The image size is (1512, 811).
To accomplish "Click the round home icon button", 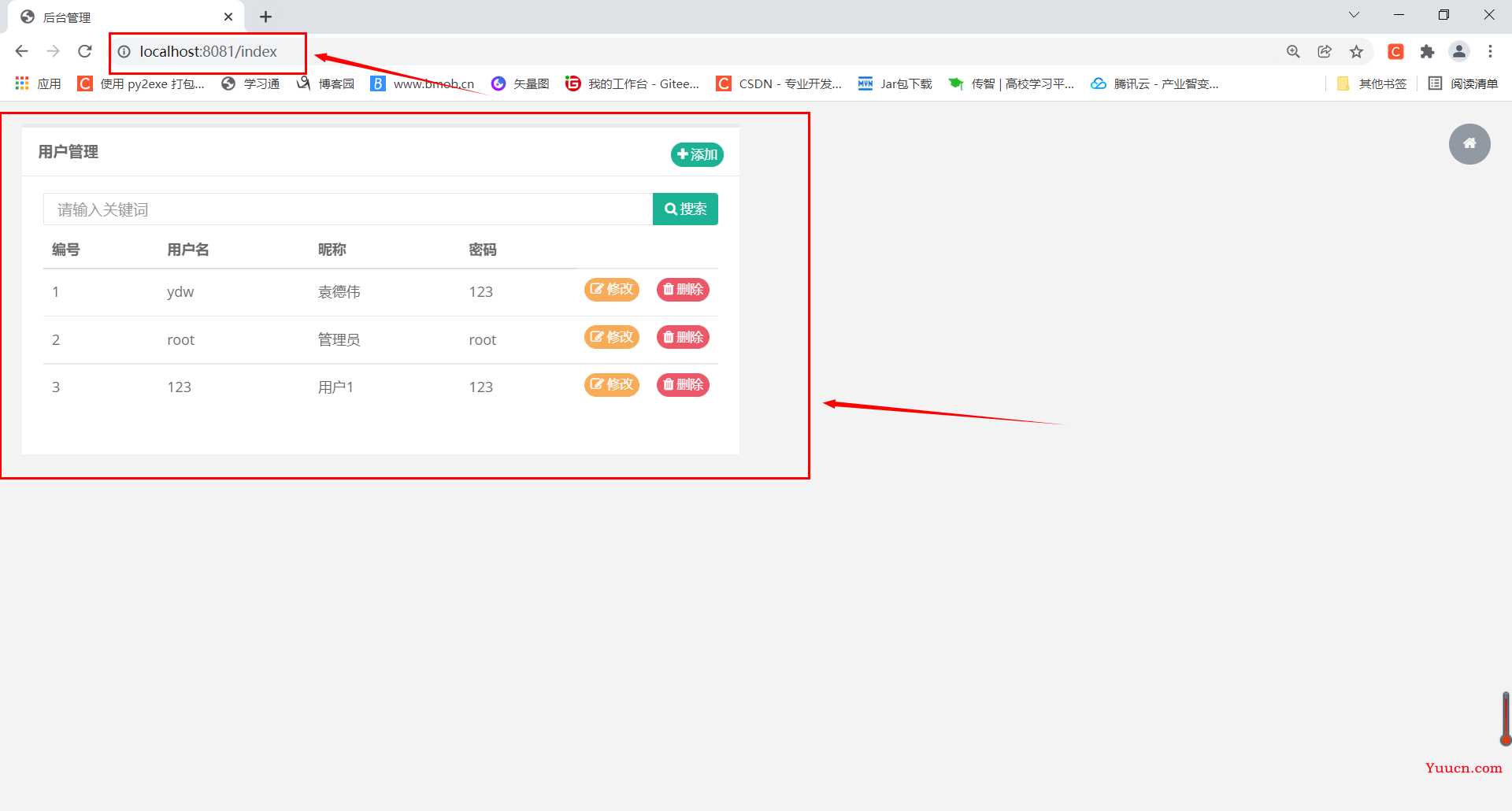I will click(x=1469, y=144).
